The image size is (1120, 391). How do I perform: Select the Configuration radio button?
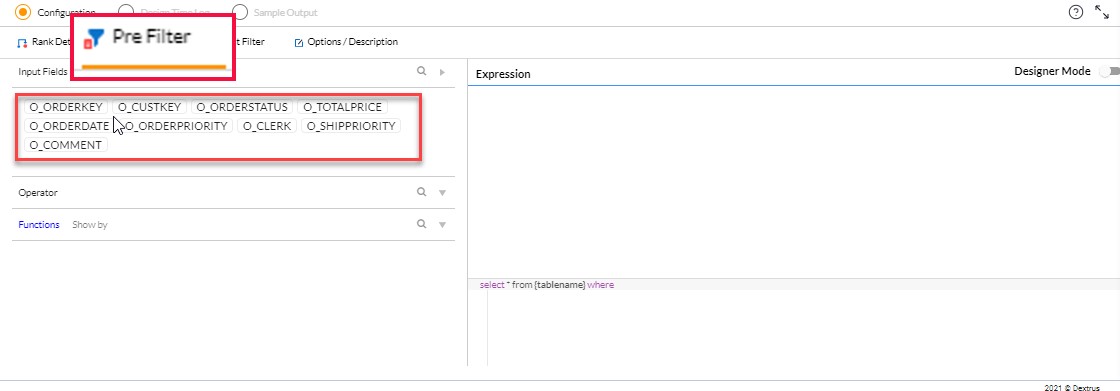click(23, 12)
